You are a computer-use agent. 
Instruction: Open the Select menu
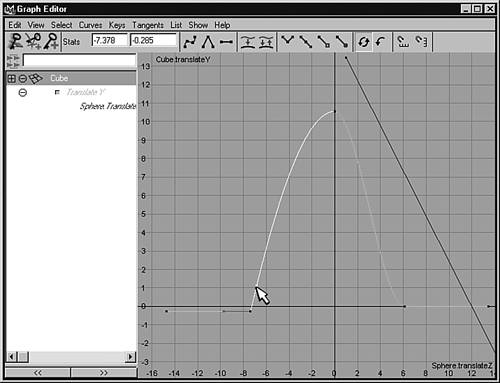[x=61, y=25]
